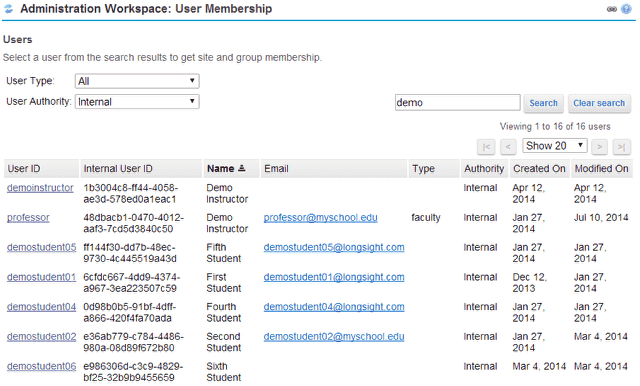Click internal ID starting '48dbacb1-0470-4012'

pos(133,223)
